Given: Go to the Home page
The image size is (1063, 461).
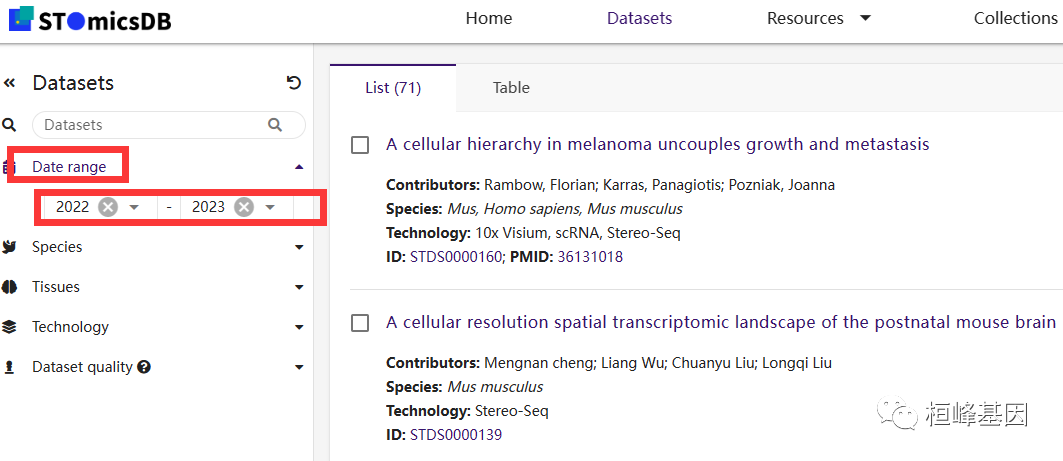Looking at the screenshot, I should (x=489, y=18).
